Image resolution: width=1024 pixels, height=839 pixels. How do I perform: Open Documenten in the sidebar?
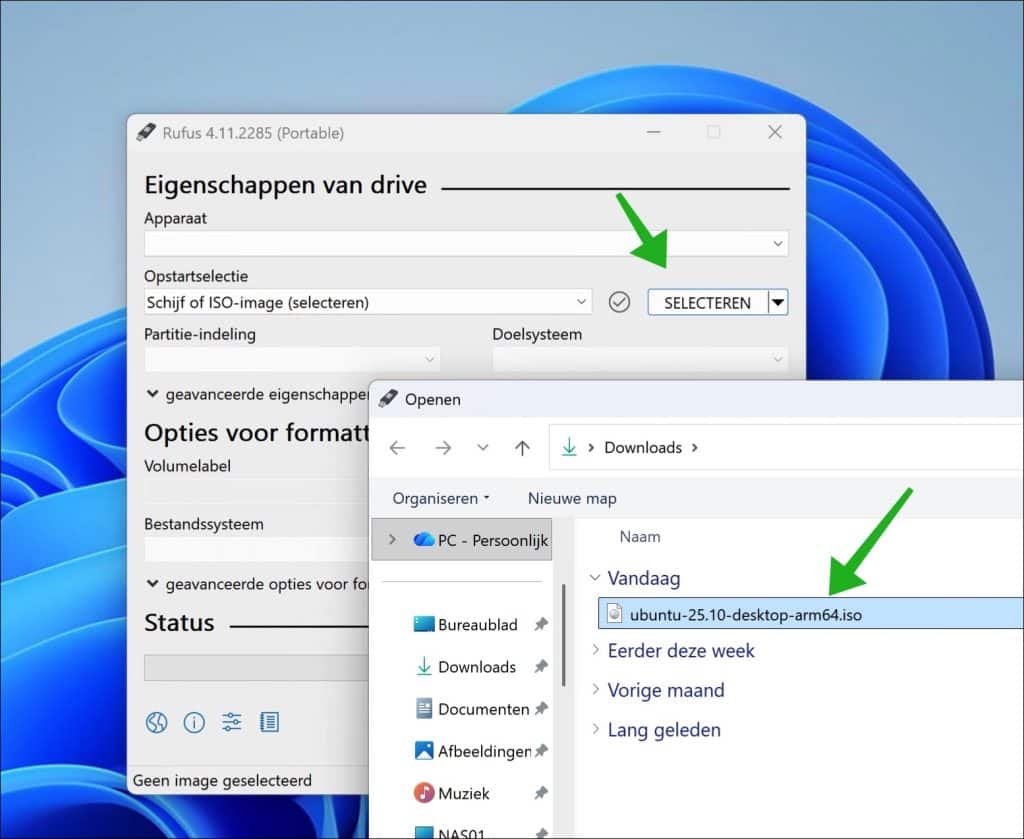(483, 709)
